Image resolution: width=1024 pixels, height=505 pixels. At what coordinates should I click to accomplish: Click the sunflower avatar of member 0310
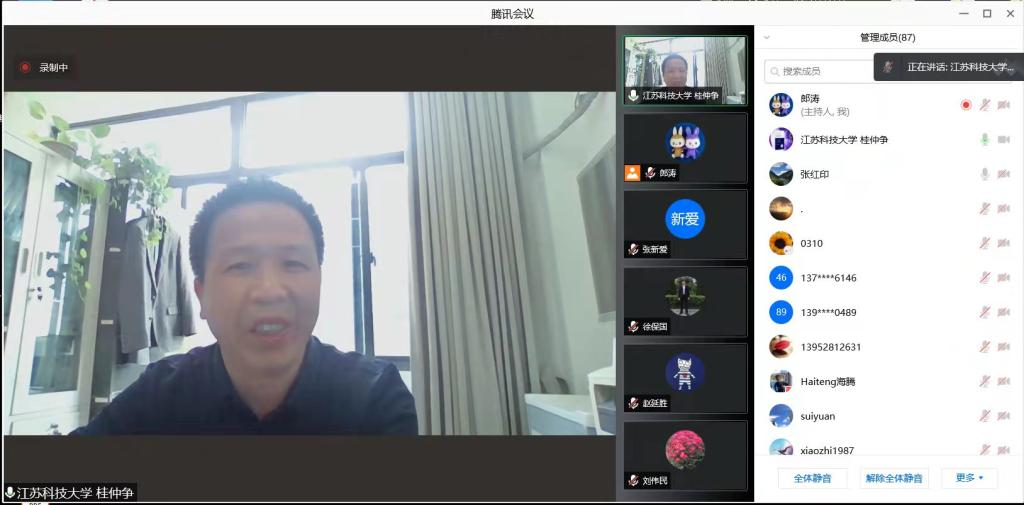[781, 243]
